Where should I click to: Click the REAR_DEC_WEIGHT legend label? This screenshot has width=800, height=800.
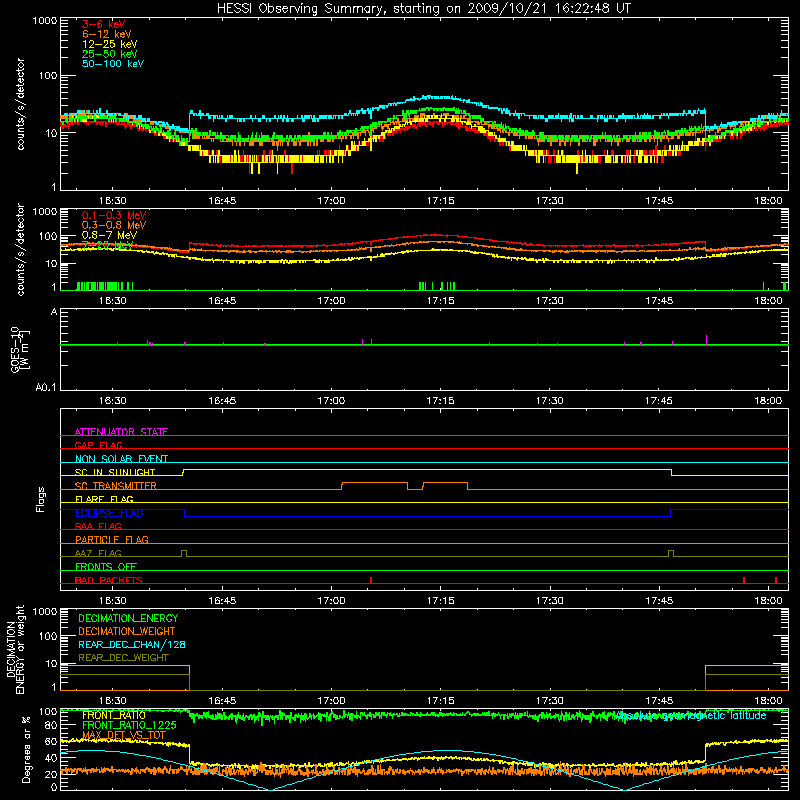pos(123,658)
